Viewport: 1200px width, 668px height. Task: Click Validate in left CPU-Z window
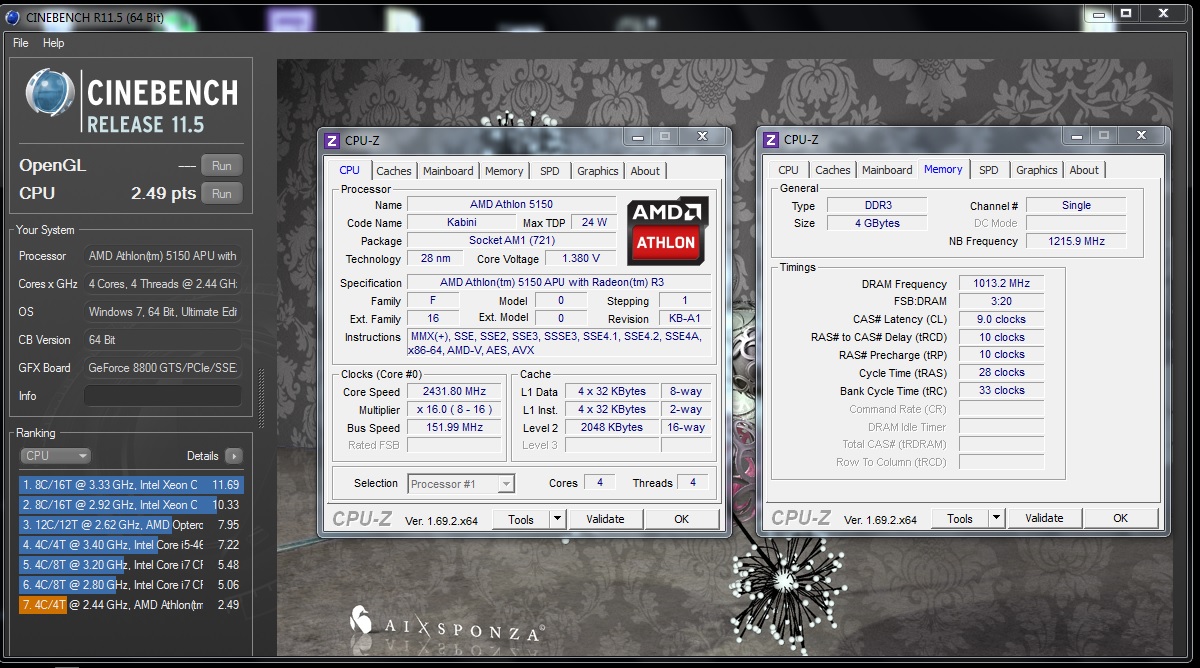(x=605, y=519)
